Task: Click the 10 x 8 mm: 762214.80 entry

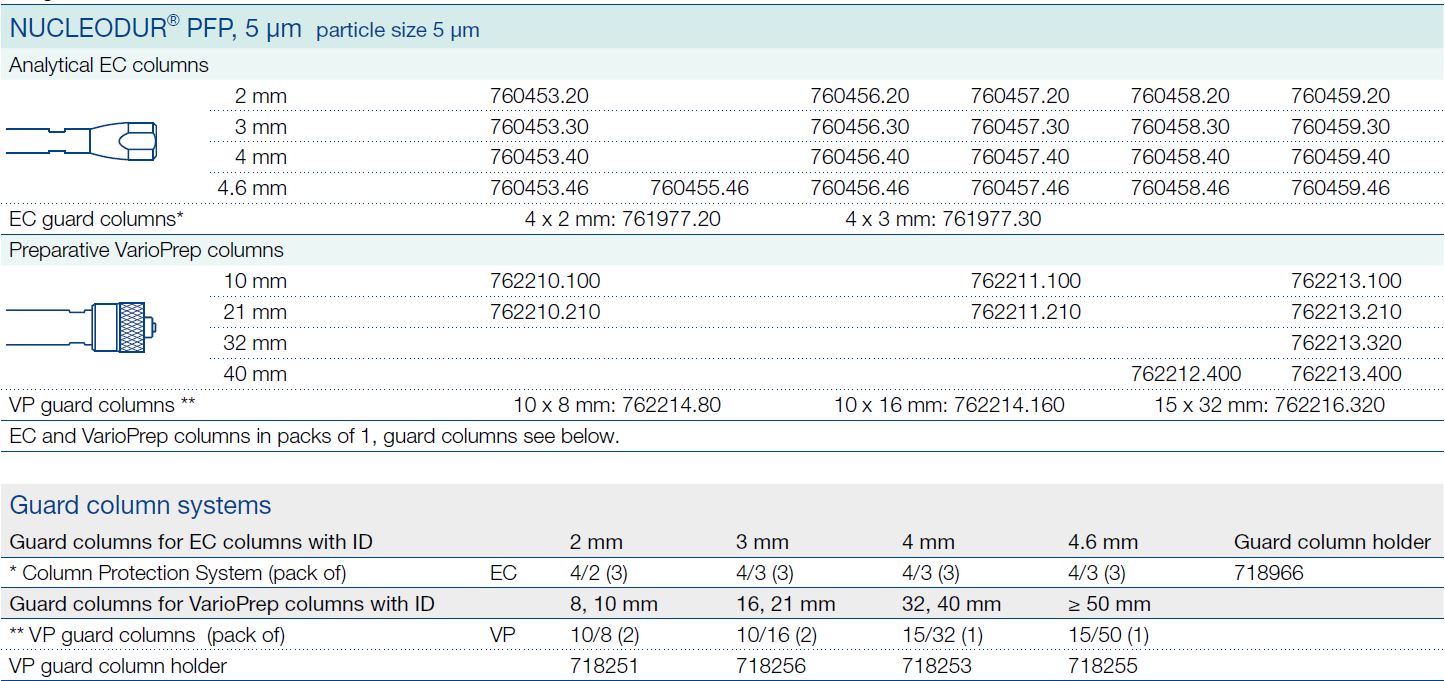Action: [x=617, y=405]
